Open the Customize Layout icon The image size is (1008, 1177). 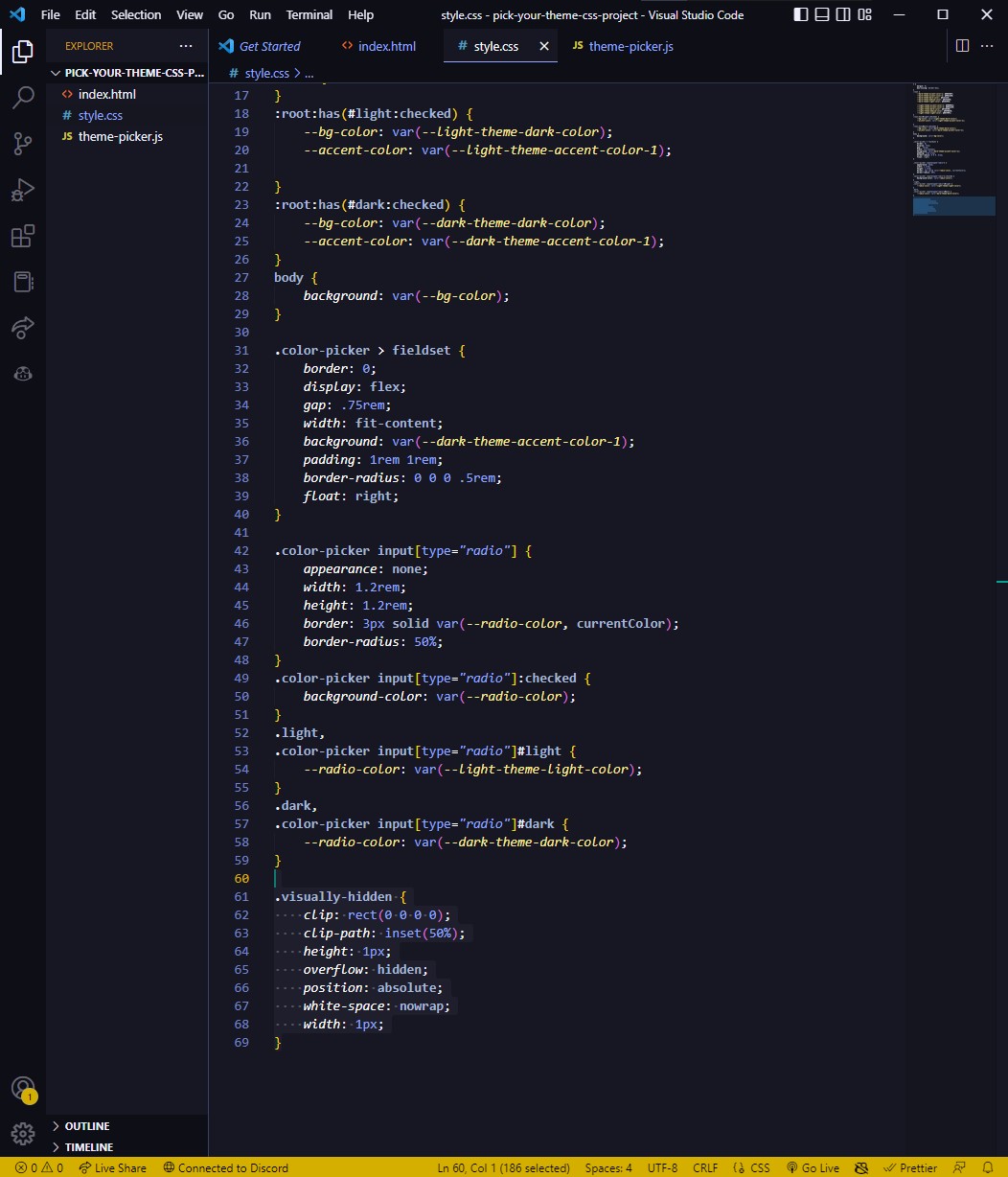tap(865, 14)
